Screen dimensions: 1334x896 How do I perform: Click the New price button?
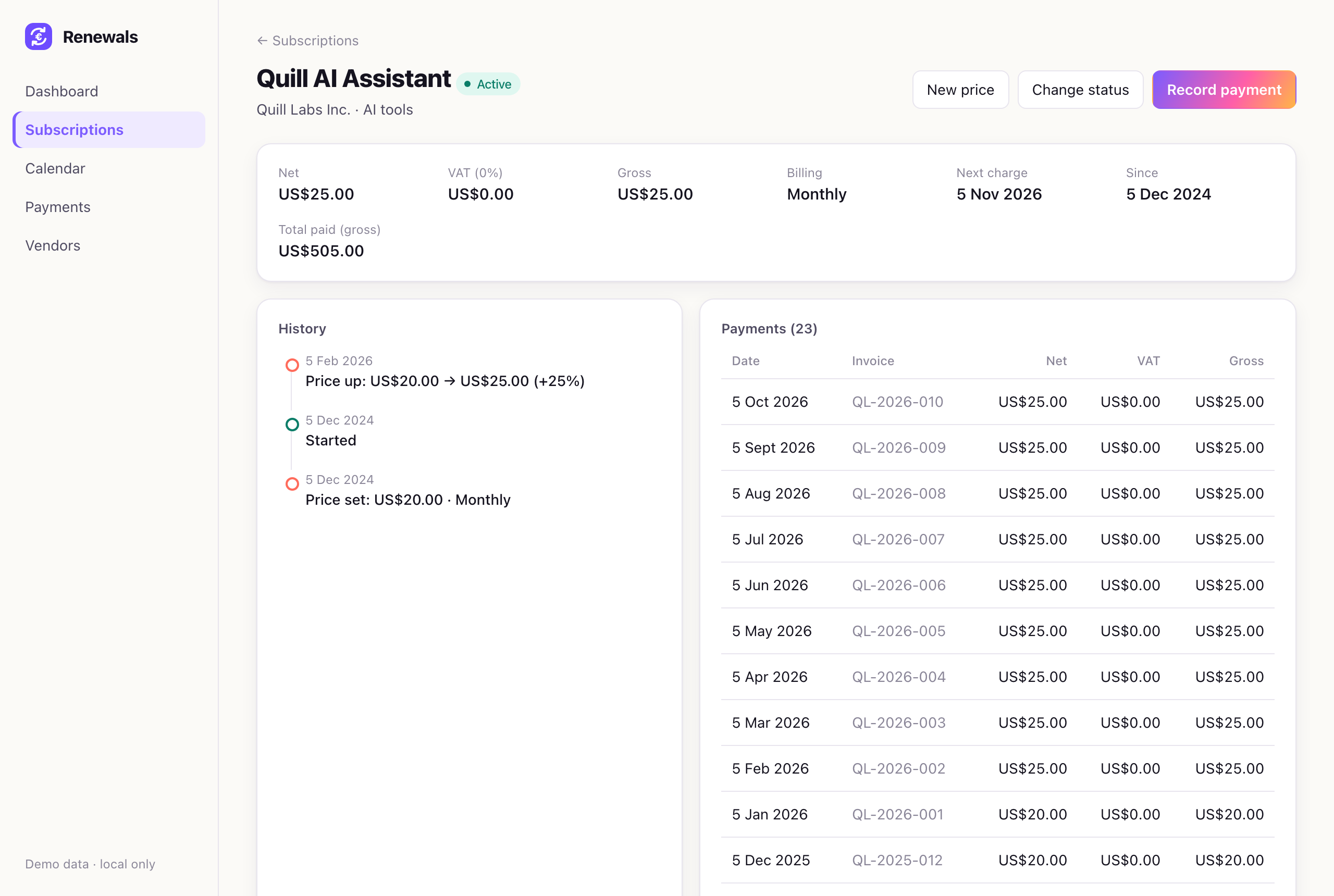click(x=960, y=90)
